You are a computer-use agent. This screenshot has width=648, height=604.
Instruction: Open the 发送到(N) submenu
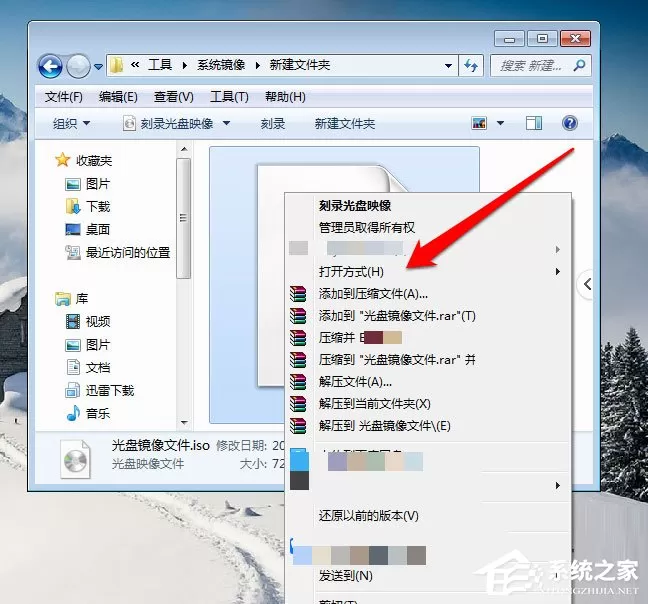click(345, 575)
